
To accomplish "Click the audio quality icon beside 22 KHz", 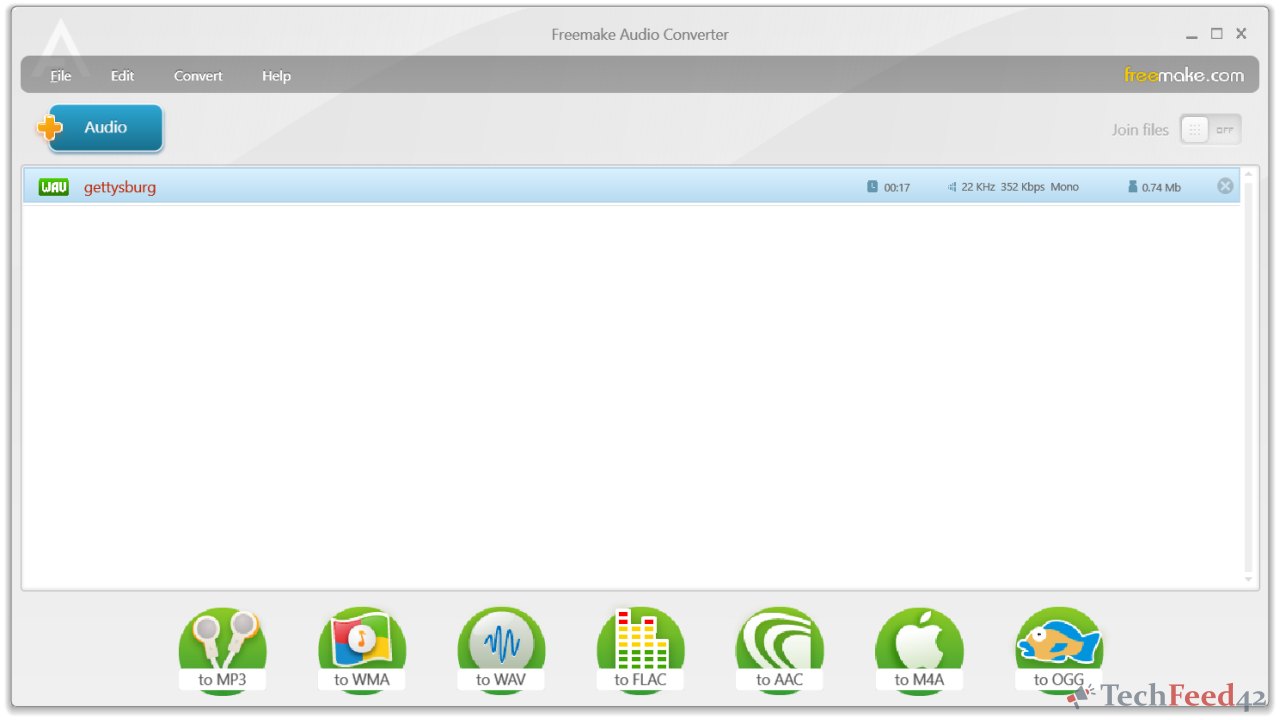I will coord(952,187).
